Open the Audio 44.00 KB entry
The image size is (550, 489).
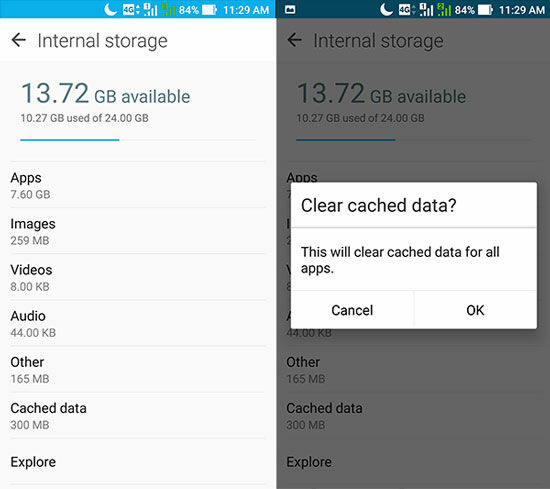point(138,323)
